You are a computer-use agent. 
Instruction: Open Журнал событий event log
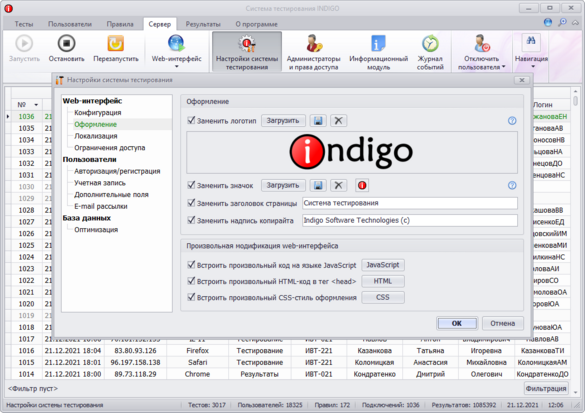(430, 51)
